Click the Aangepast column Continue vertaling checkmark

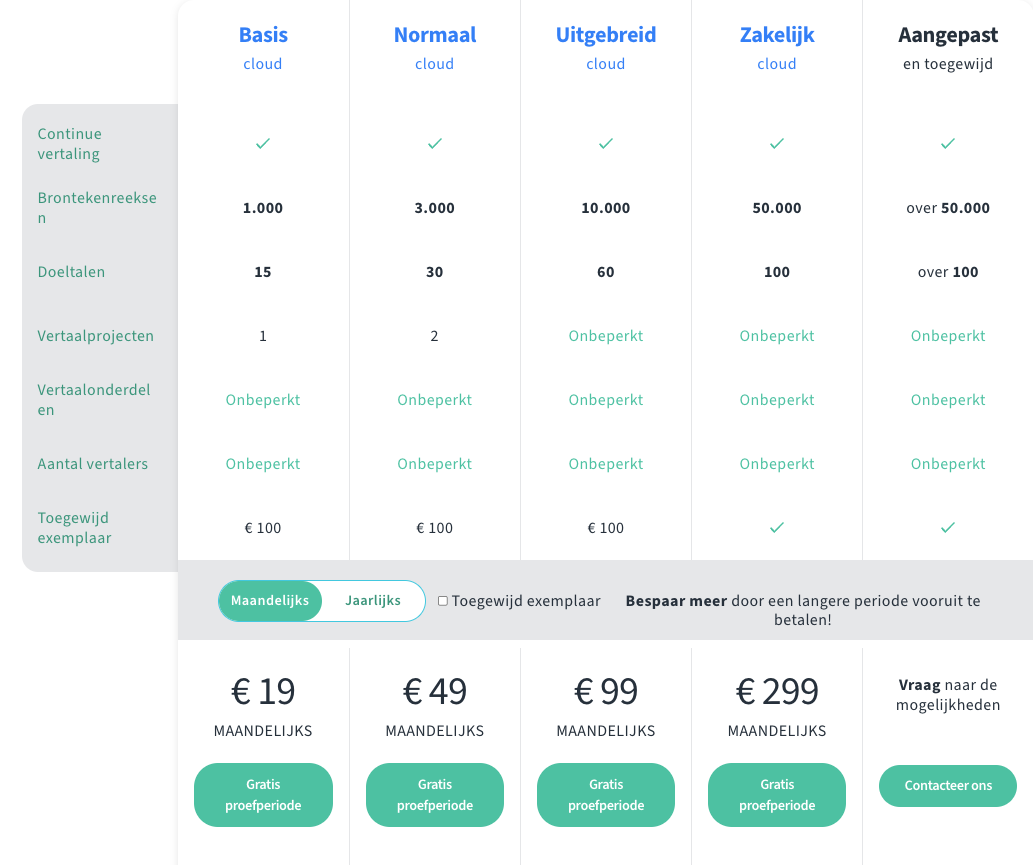[948, 144]
